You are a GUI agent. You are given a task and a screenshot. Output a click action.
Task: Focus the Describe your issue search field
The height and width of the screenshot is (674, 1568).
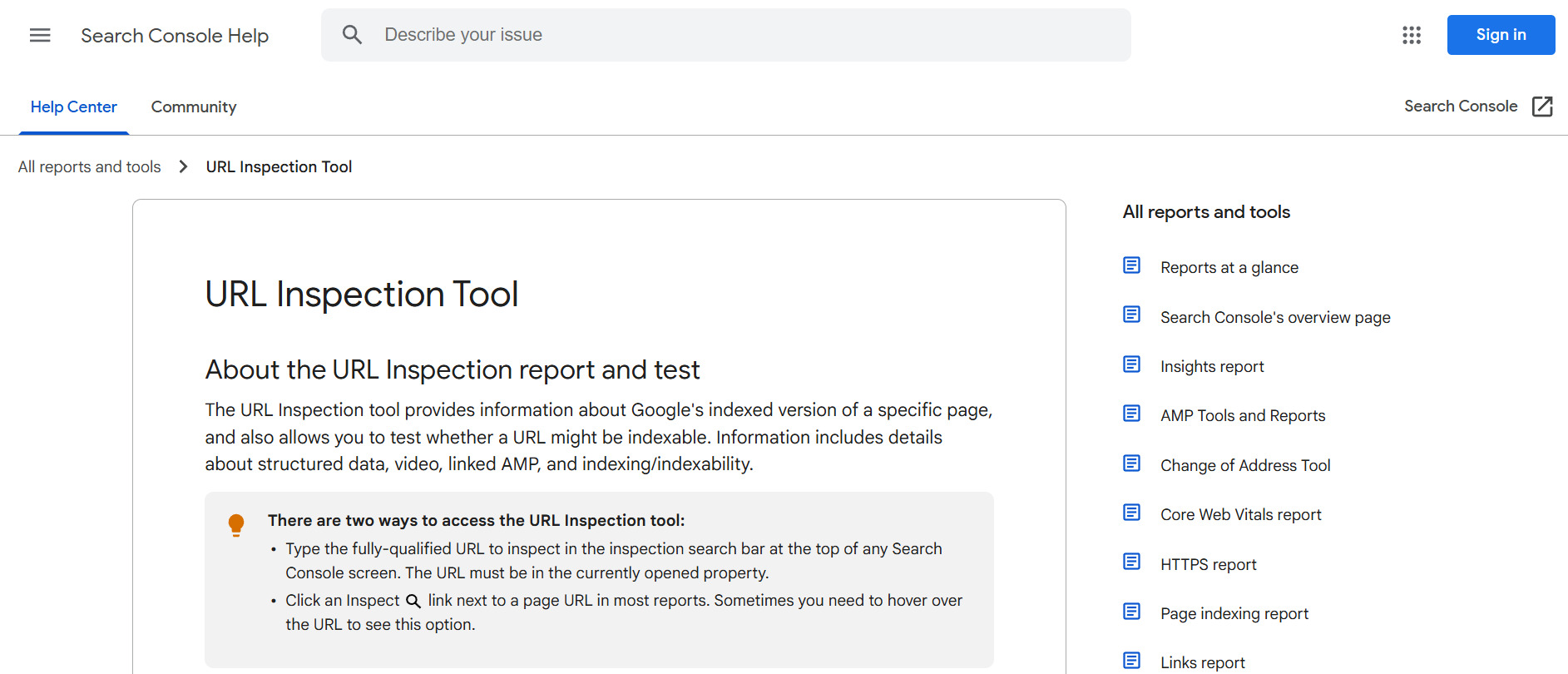tap(725, 35)
